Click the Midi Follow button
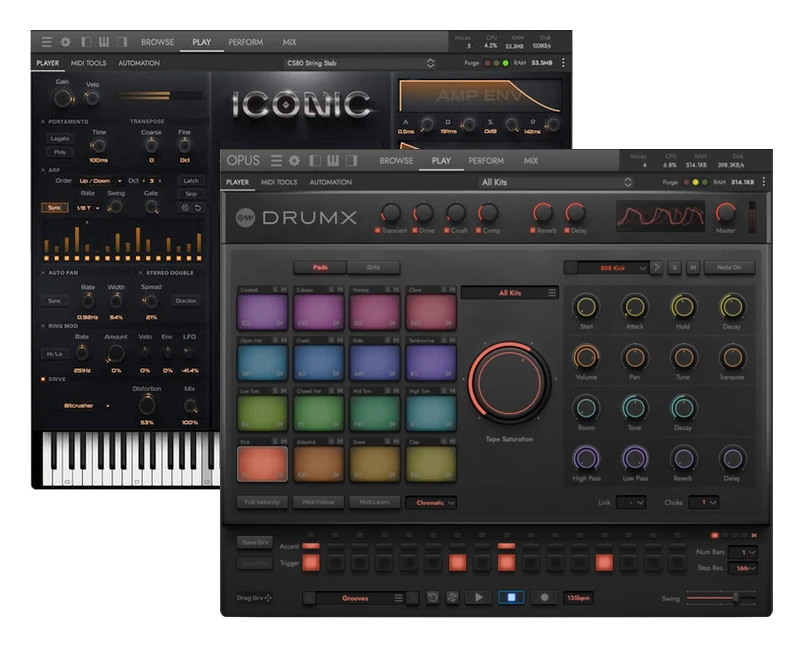 pos(318,502)
